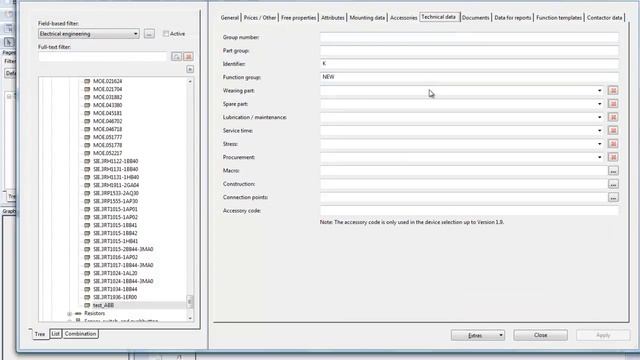This screenshot has width=640, height=360.
Task: Select part MOE.021624 icon in tree
Action: click(87, 81)
